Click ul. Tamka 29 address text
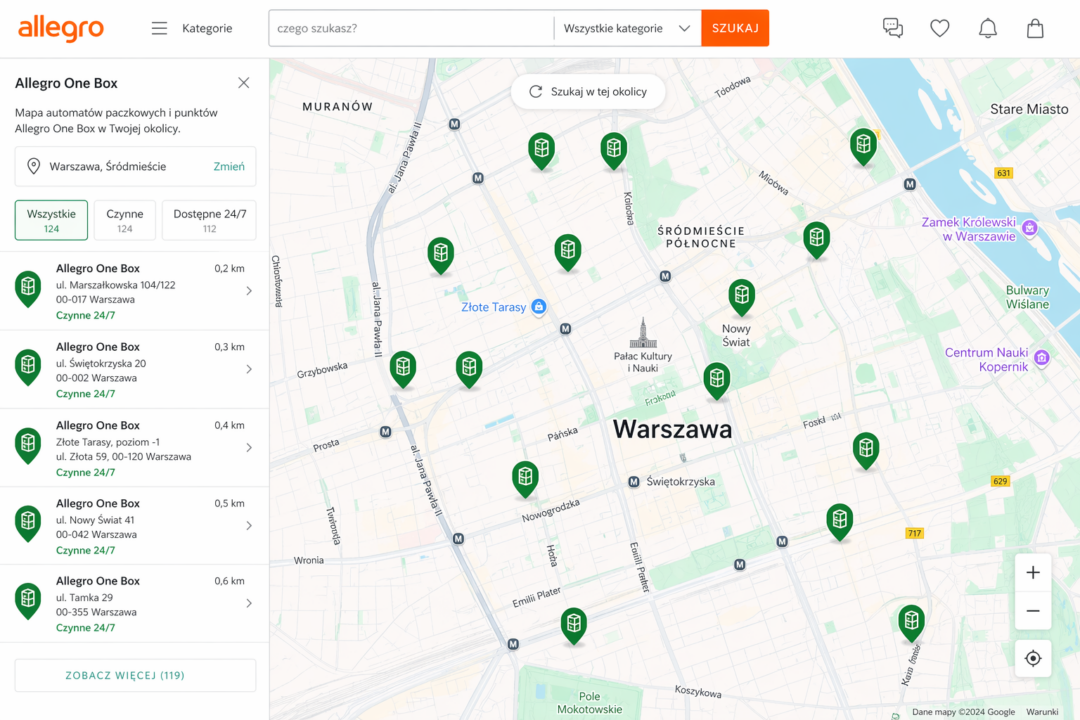Viewport: 1080px width, 720px height. 84,597
